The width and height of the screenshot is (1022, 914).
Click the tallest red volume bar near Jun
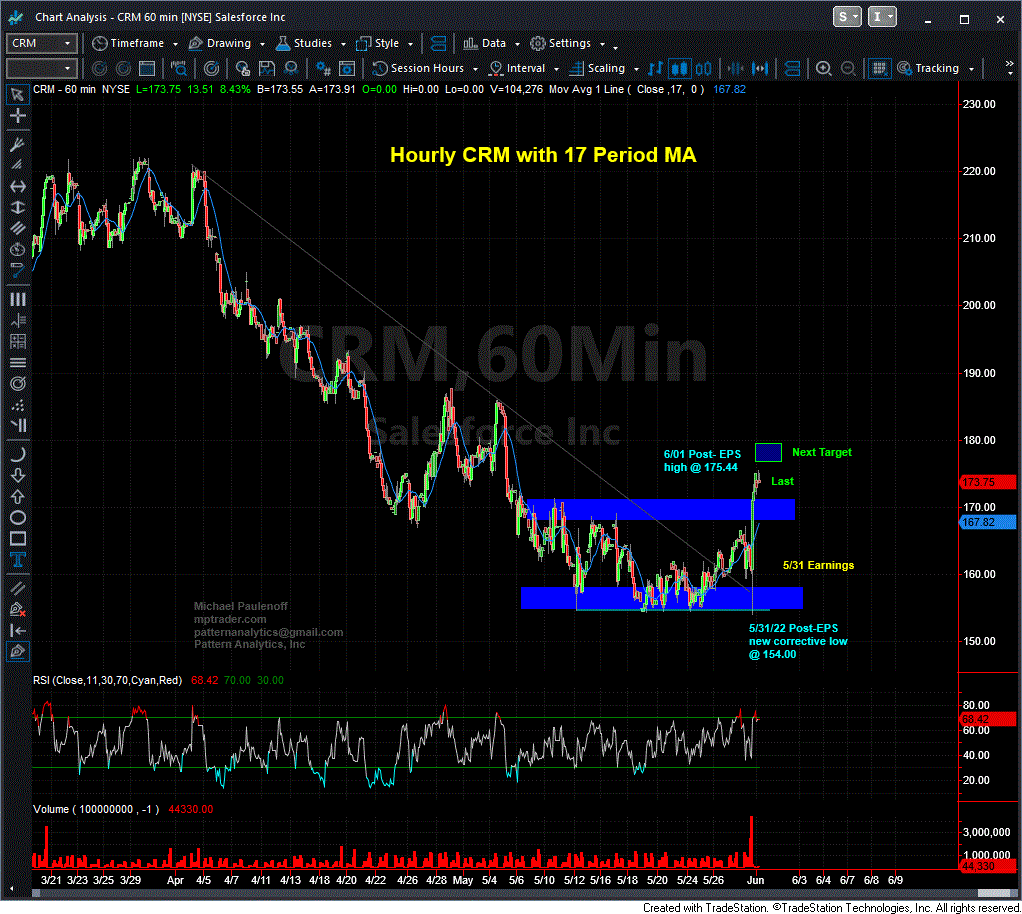pos(752,842)
